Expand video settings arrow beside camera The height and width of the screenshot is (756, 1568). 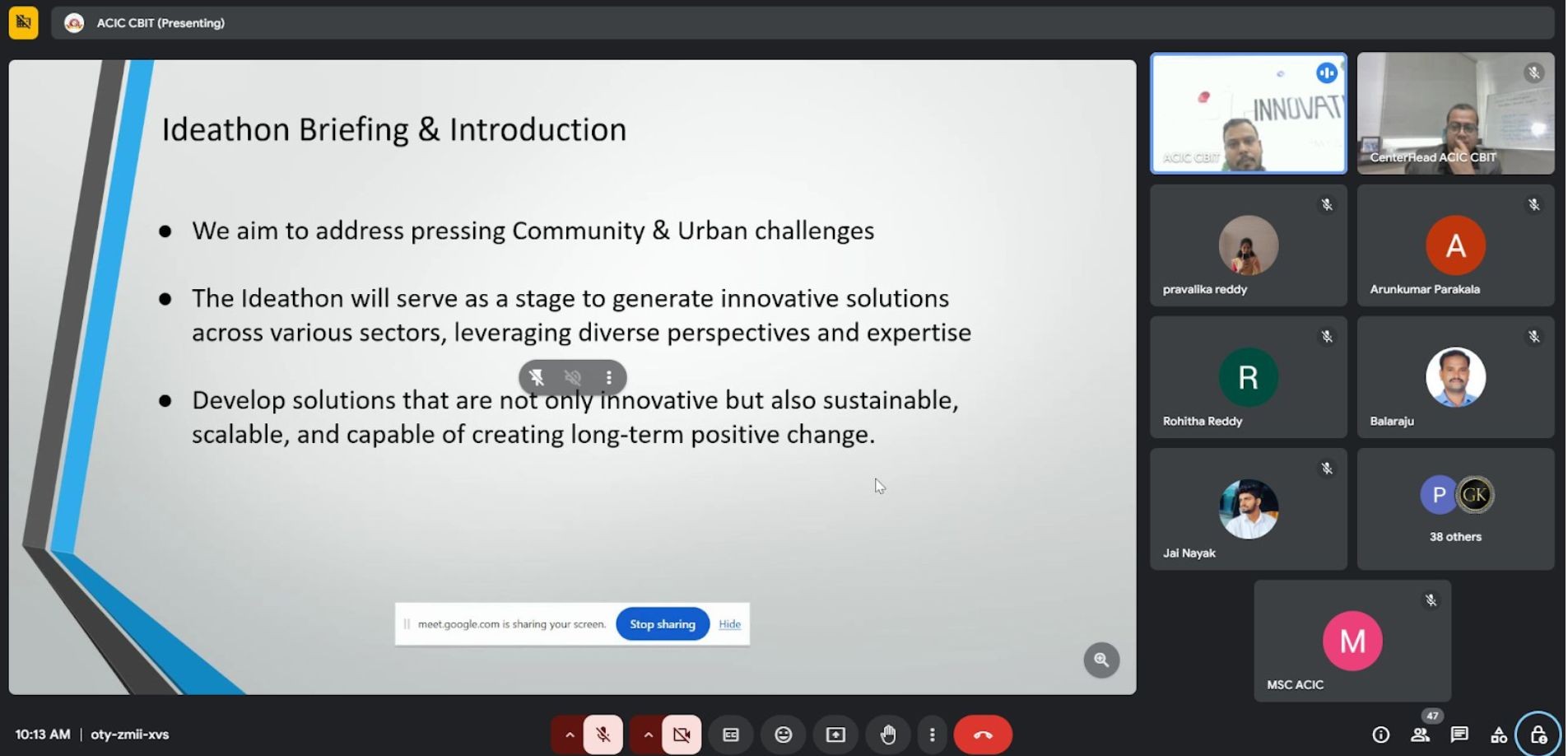648,735
